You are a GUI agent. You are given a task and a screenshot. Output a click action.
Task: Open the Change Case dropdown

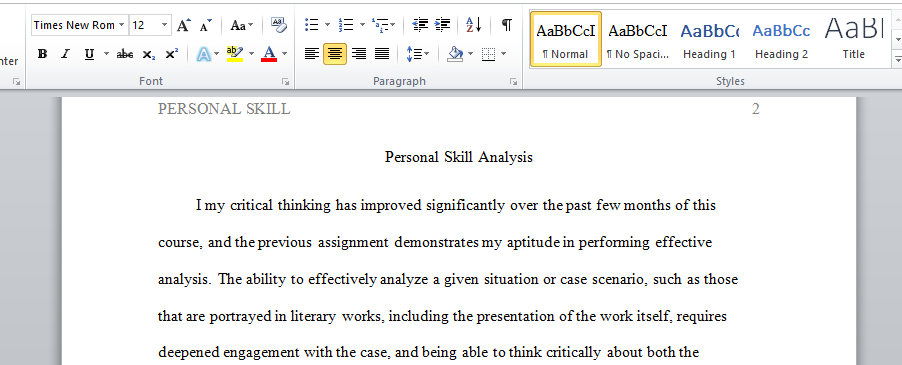[242, 25]
